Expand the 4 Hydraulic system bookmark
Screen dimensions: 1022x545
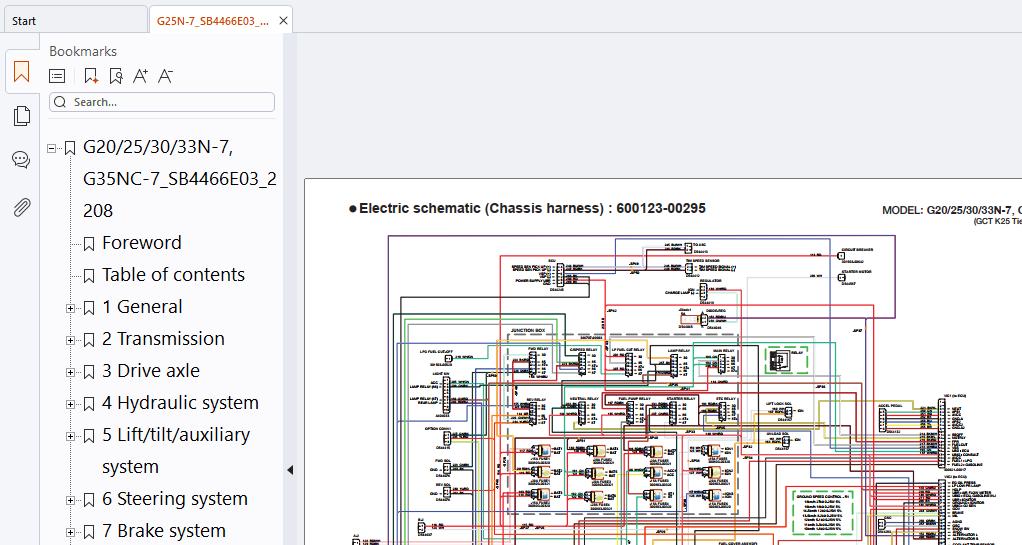70,404
